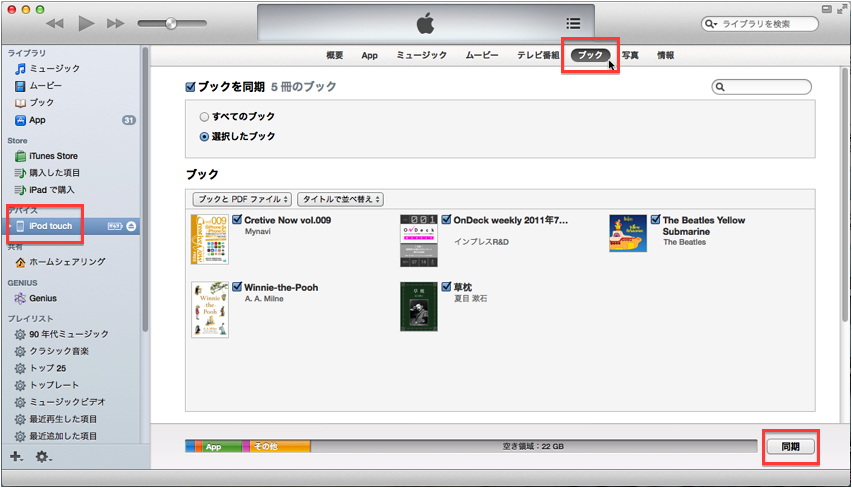This screenshot has height=488, width=852.
Task: Open the ブックと PDF ファイル dropdown
Action: click(x=242, y=199)
